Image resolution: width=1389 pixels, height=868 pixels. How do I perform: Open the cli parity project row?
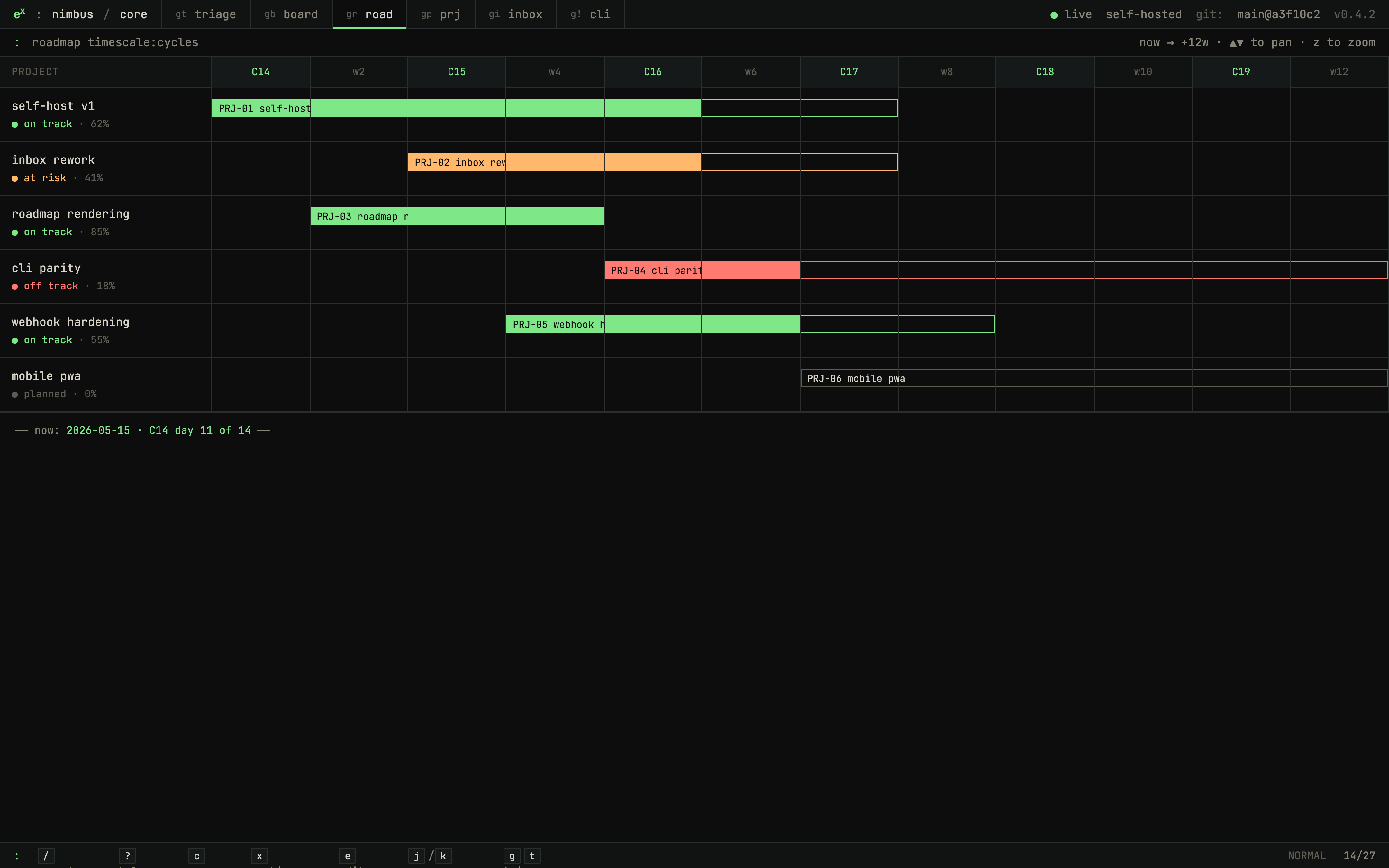pyautogui.click(x=105, y=276)
